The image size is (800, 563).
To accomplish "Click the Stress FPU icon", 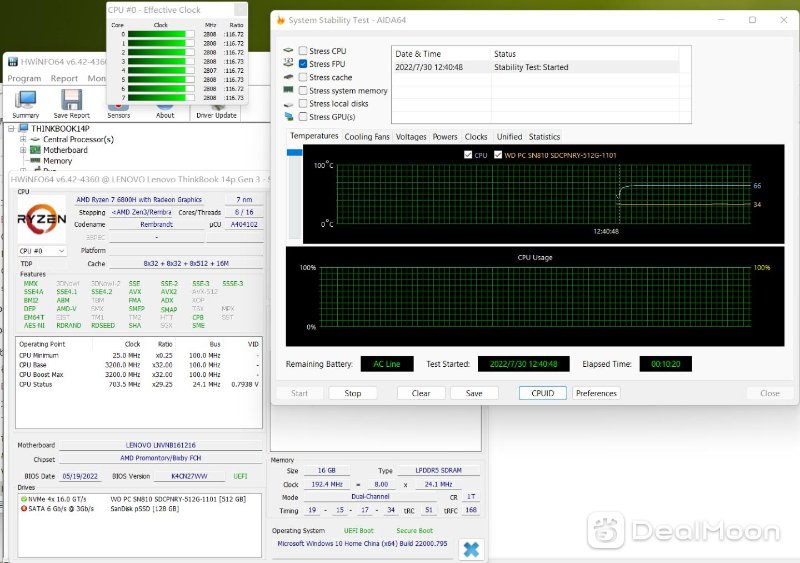I will click(x=288, y=63).
